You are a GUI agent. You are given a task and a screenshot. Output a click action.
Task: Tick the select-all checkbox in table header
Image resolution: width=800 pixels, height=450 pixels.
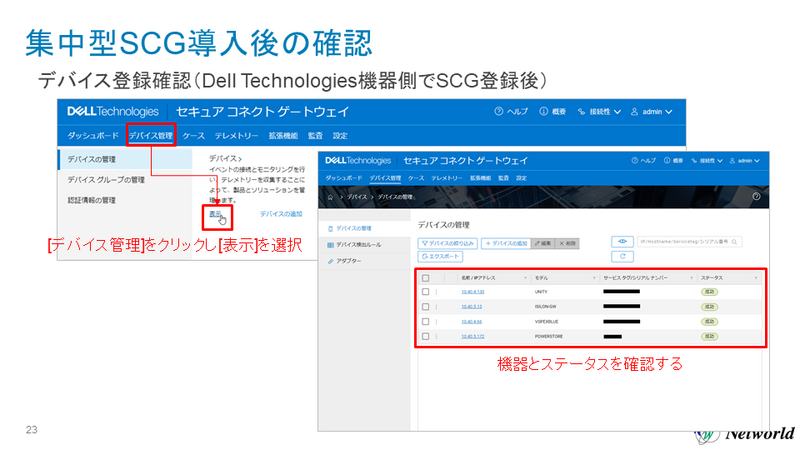(x=426, y=278)
